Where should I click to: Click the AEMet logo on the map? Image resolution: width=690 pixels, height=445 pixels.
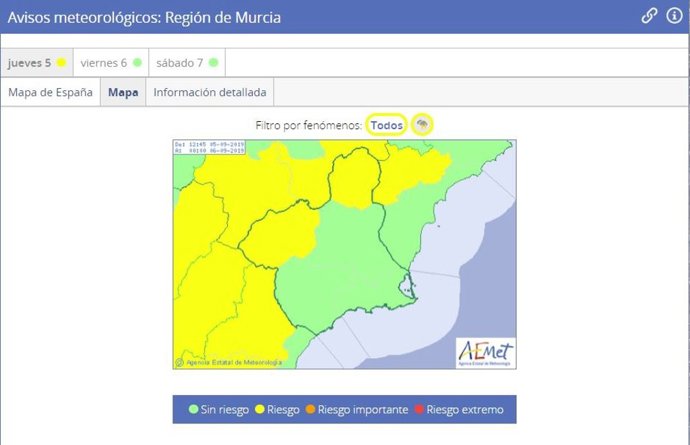(x=485, y=353)
